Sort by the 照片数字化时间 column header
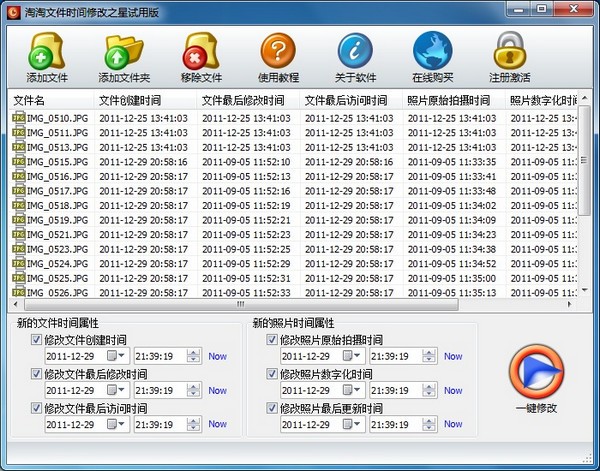The image size is (600, 471). point(542,101)
